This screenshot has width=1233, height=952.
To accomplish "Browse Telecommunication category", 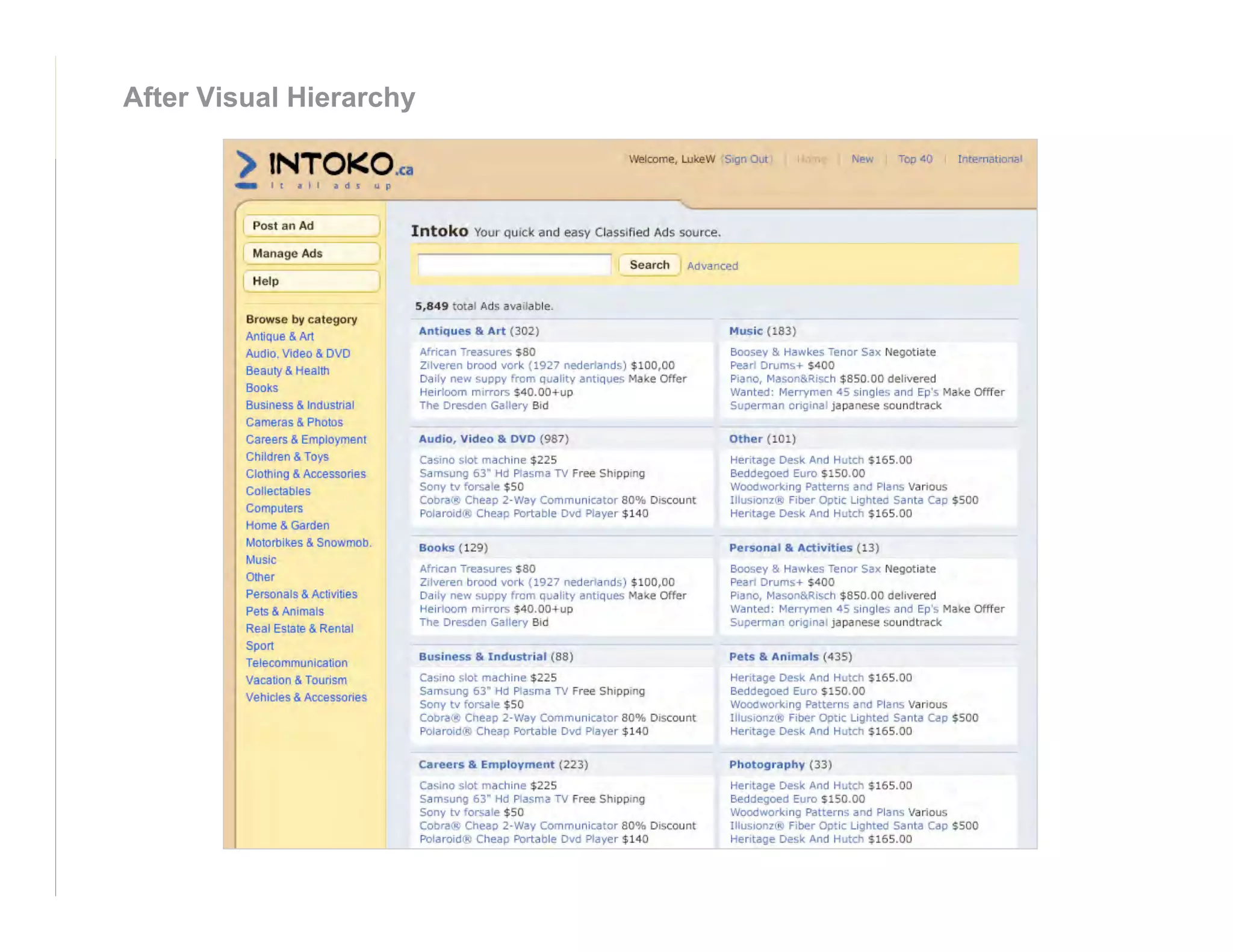I will pyautogui.click(x=296, y=663).
